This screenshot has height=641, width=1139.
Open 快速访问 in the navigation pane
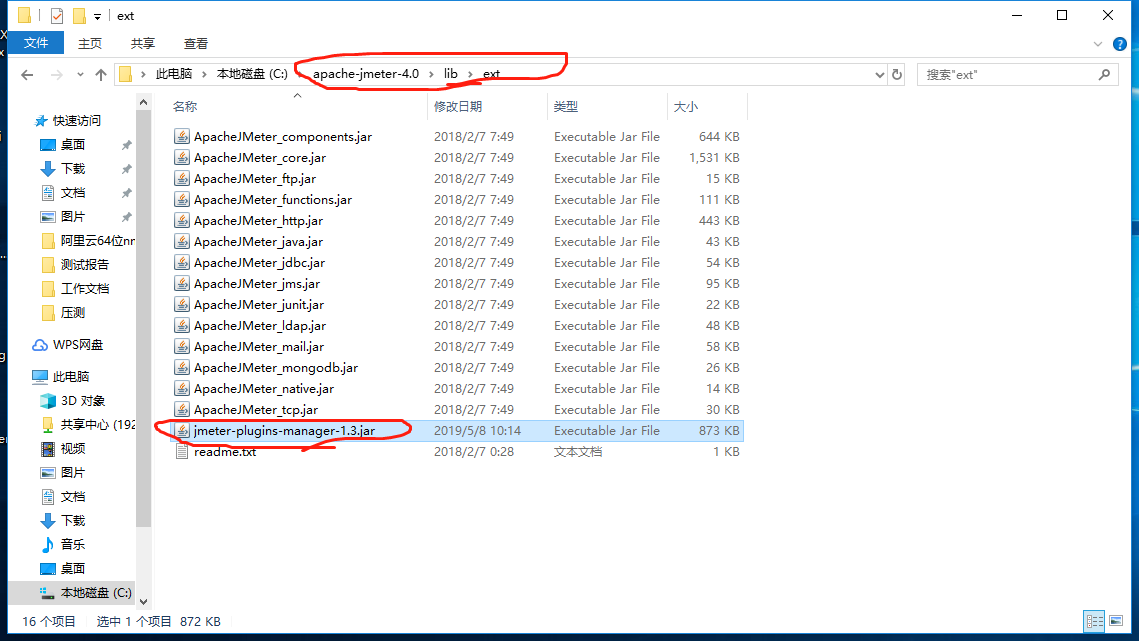[x=76, y=121]
